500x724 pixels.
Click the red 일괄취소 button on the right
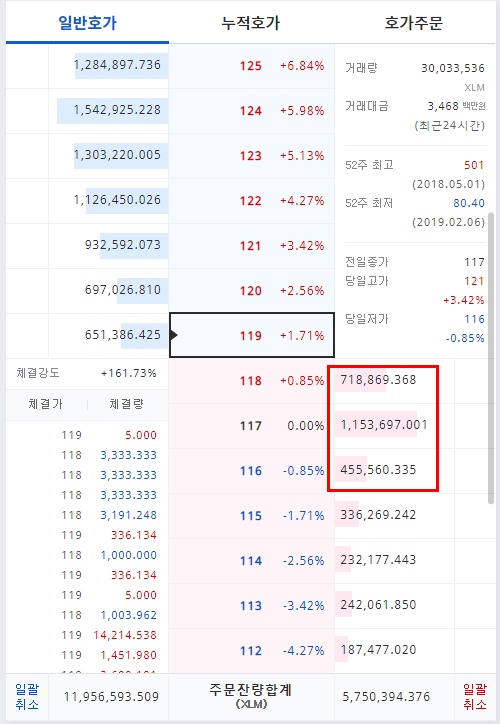pos(475,697)
